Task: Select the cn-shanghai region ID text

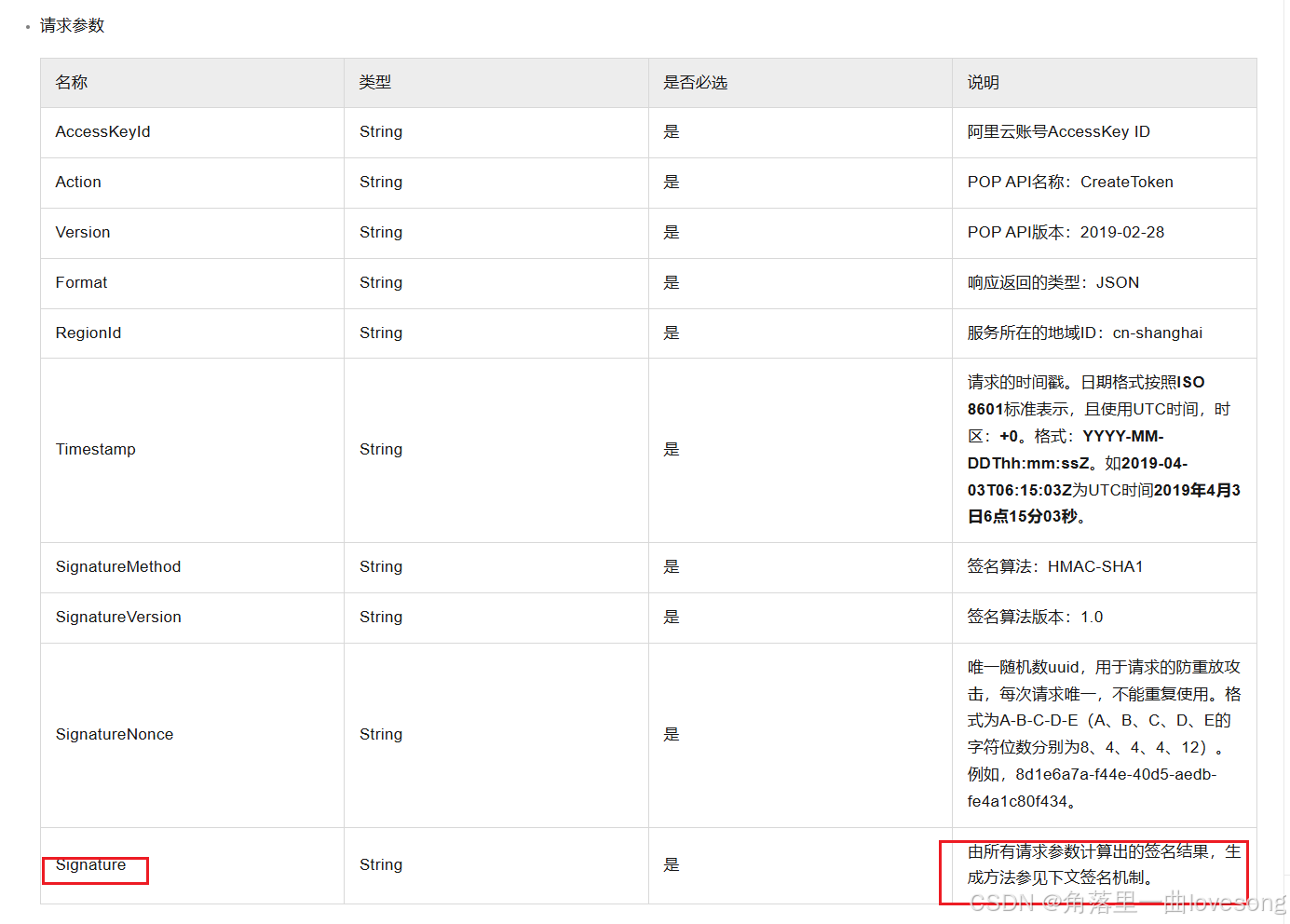Action: [x=1158, y=333]
